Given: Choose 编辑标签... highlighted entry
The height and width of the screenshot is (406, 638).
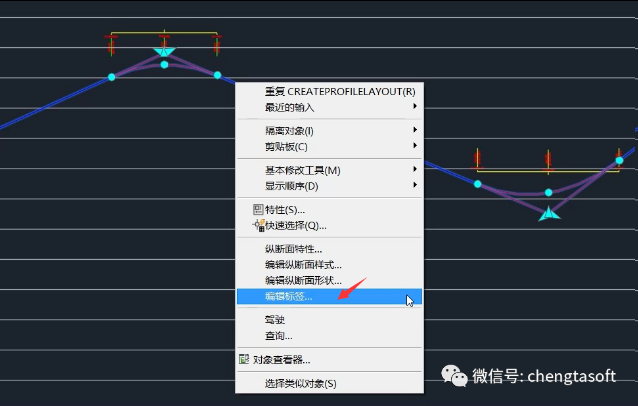Looking at the screenshot, I should (x=329, y=297).
